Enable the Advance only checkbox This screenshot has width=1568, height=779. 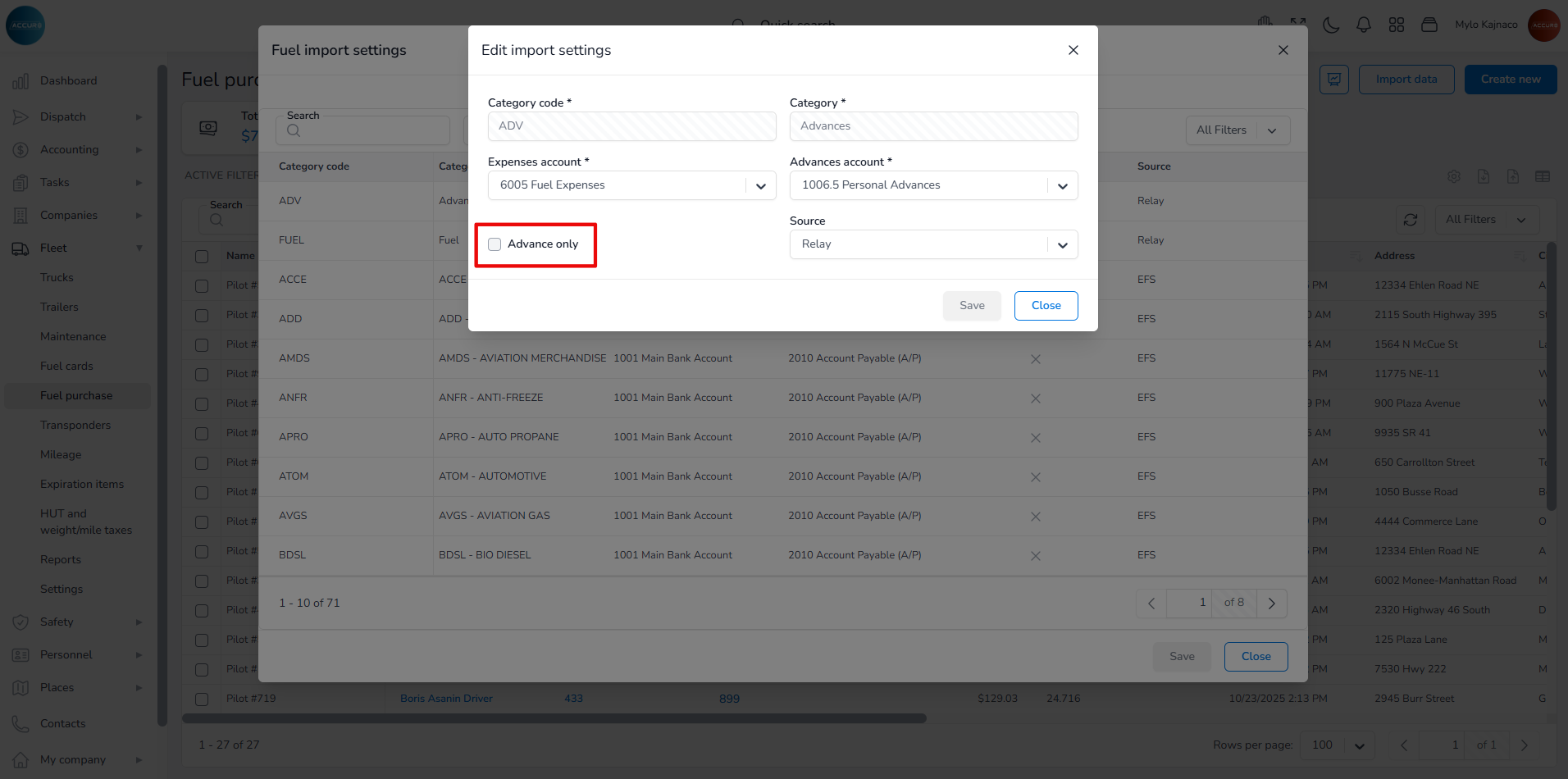click(x=495, y=244)
